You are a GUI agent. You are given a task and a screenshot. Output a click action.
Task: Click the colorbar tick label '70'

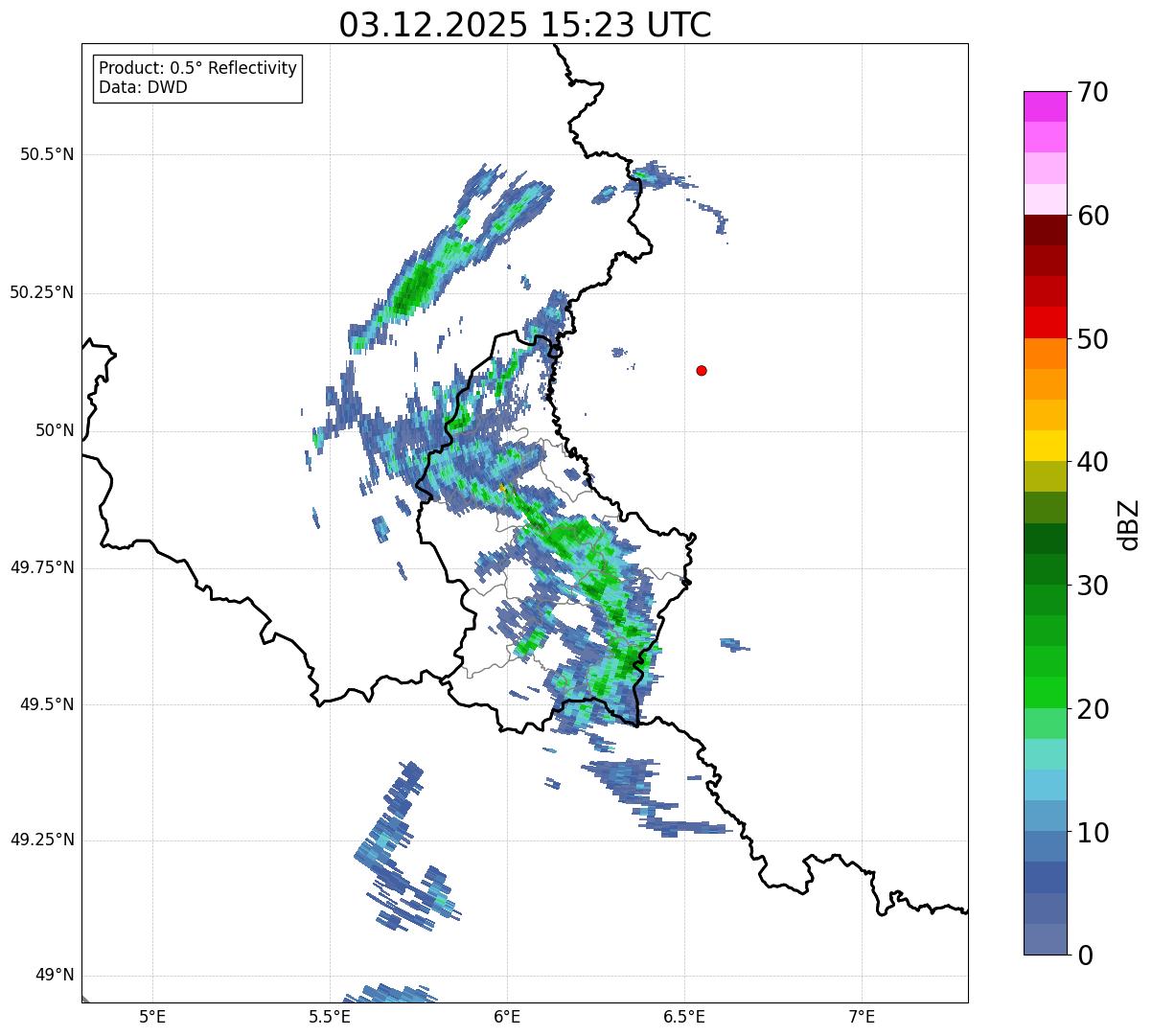(x=1093, y=92)
